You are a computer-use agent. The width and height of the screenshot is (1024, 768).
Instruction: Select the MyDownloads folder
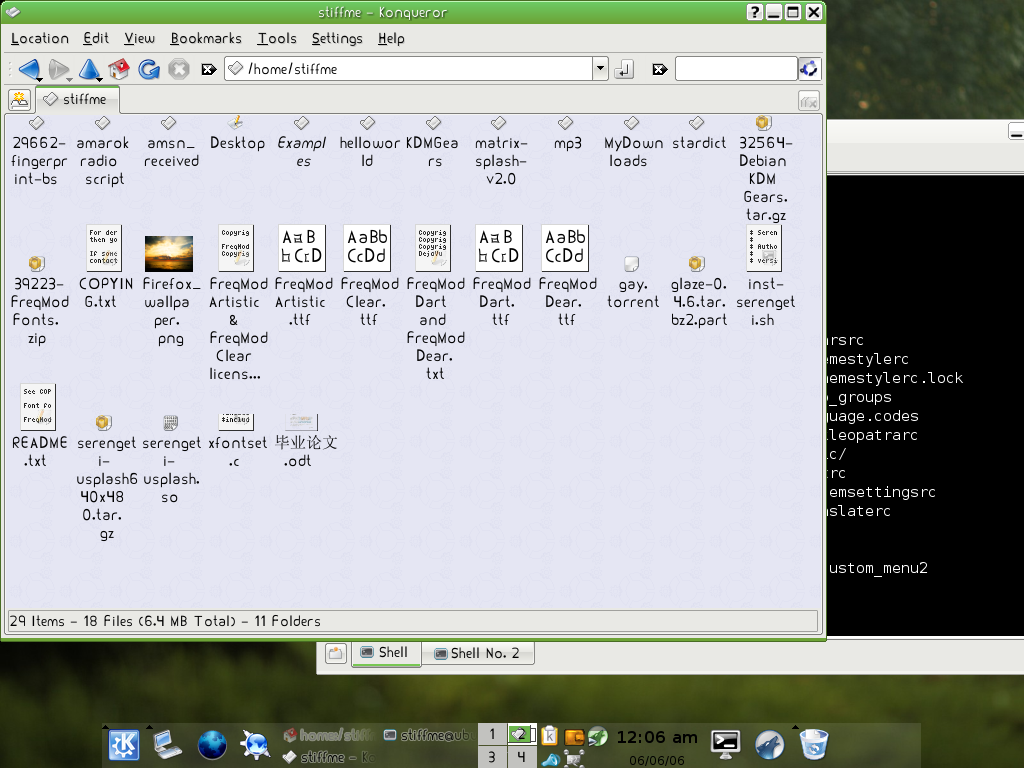point(632,142)
